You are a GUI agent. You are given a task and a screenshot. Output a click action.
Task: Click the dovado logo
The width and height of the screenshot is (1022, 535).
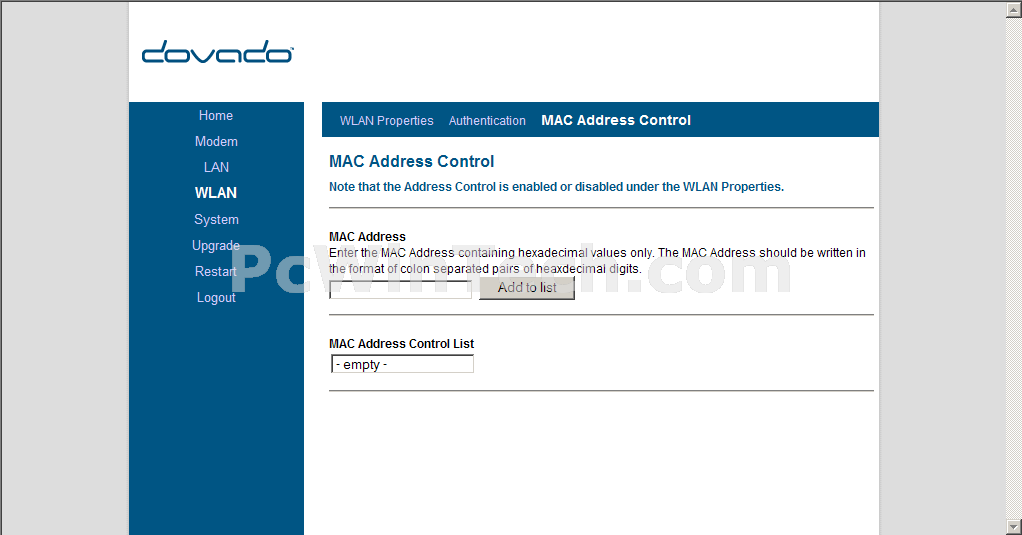tap(218, 52)
